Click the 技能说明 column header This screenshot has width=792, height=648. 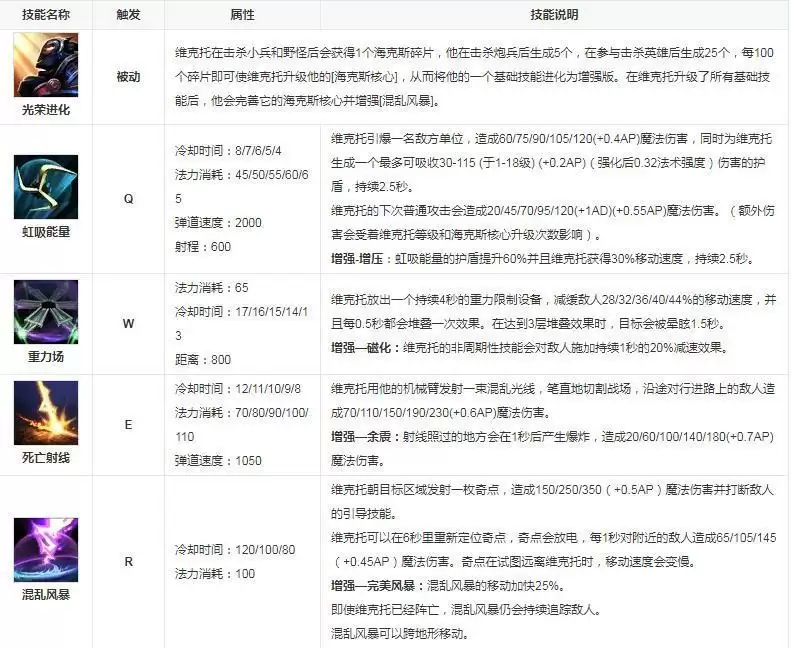coord(554,14)
